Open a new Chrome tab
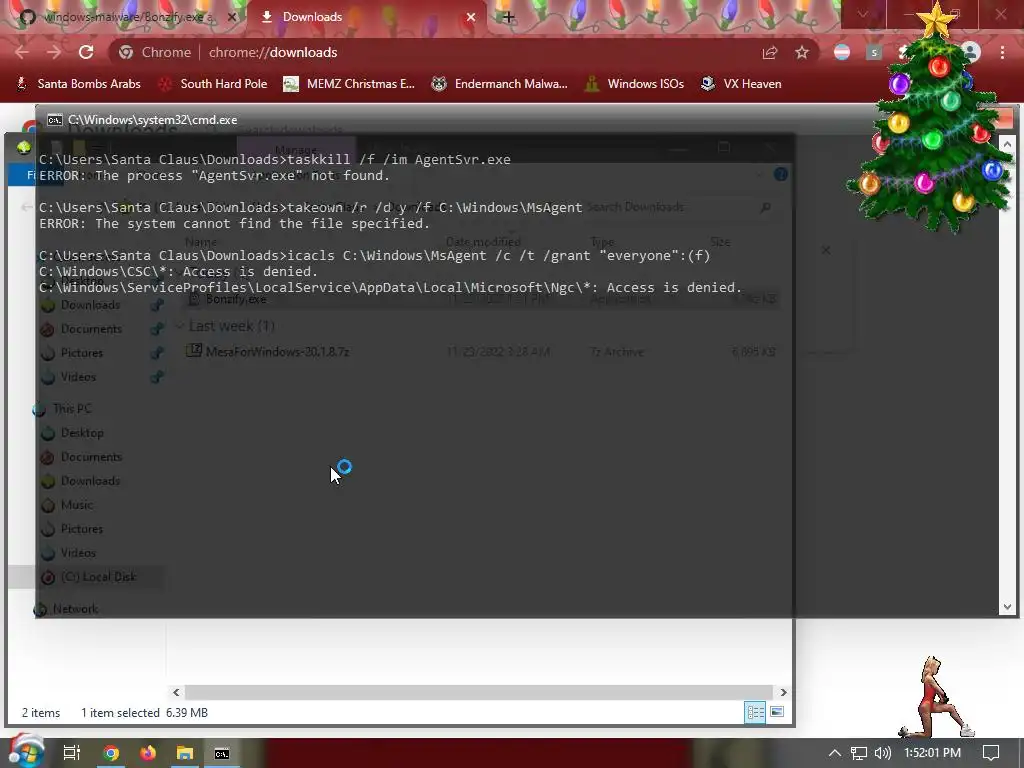The image size is (1024, 768). [508, 17]
